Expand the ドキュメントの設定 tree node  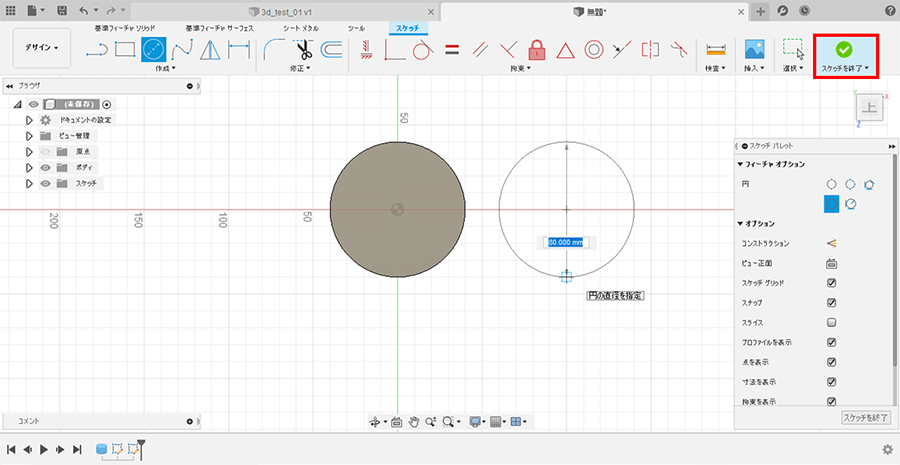click(x=29, y=119)
